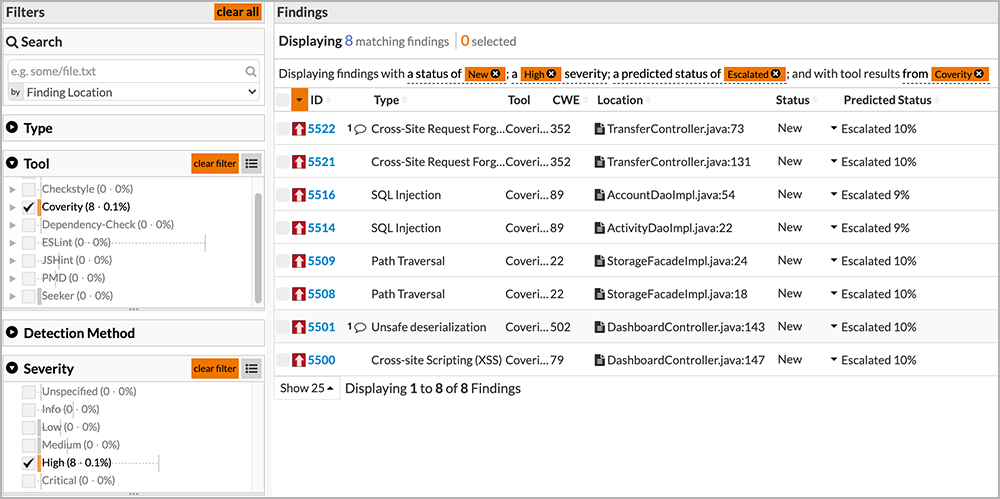Image resolution: width=1000 pixels, height=499 pixels.
Task: Click file icon next to ActivityDaoImpl.java:22
Action: 599,228
